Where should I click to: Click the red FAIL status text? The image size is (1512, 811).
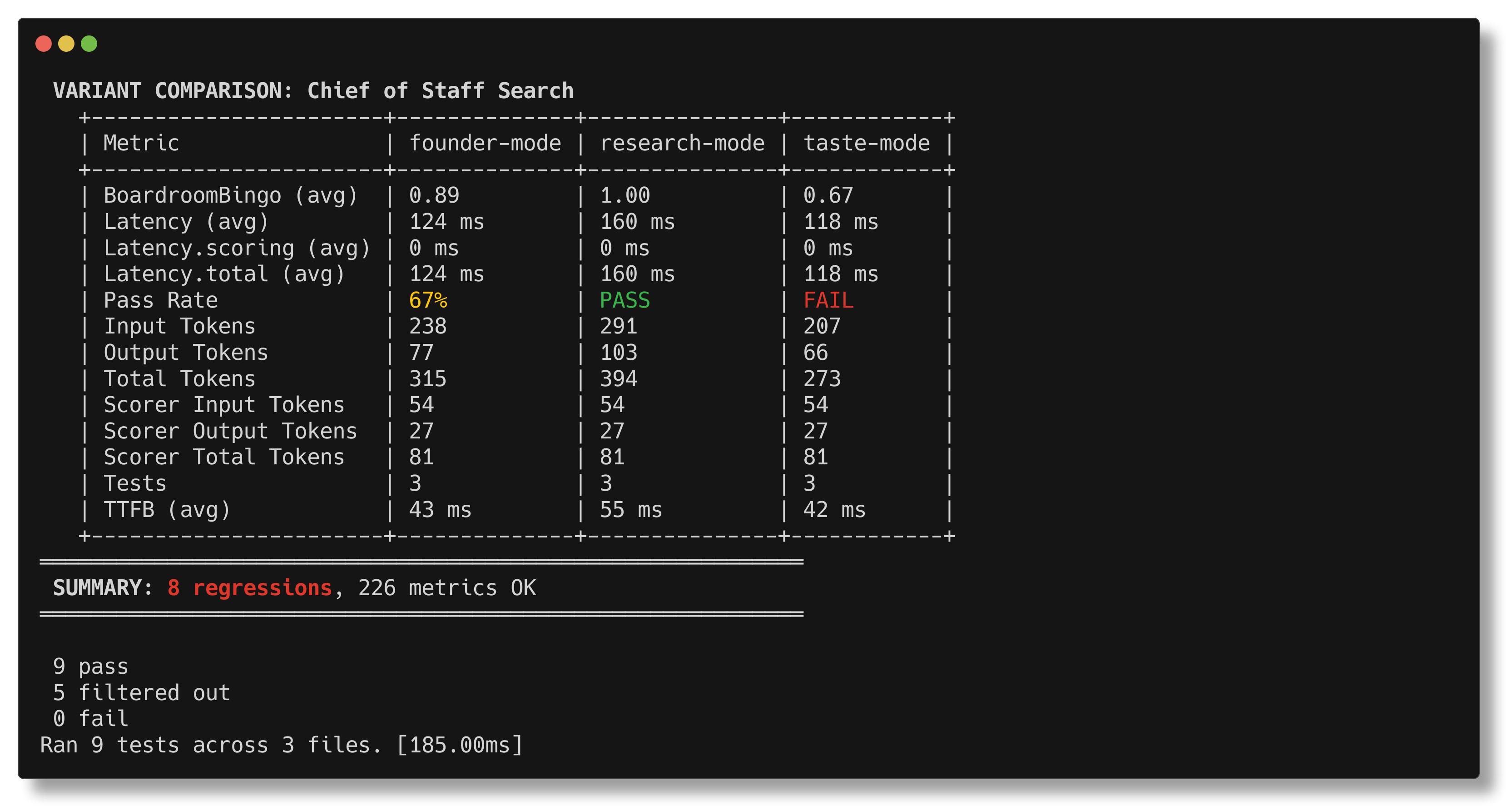pyautogui.click(x=828, y=300)
